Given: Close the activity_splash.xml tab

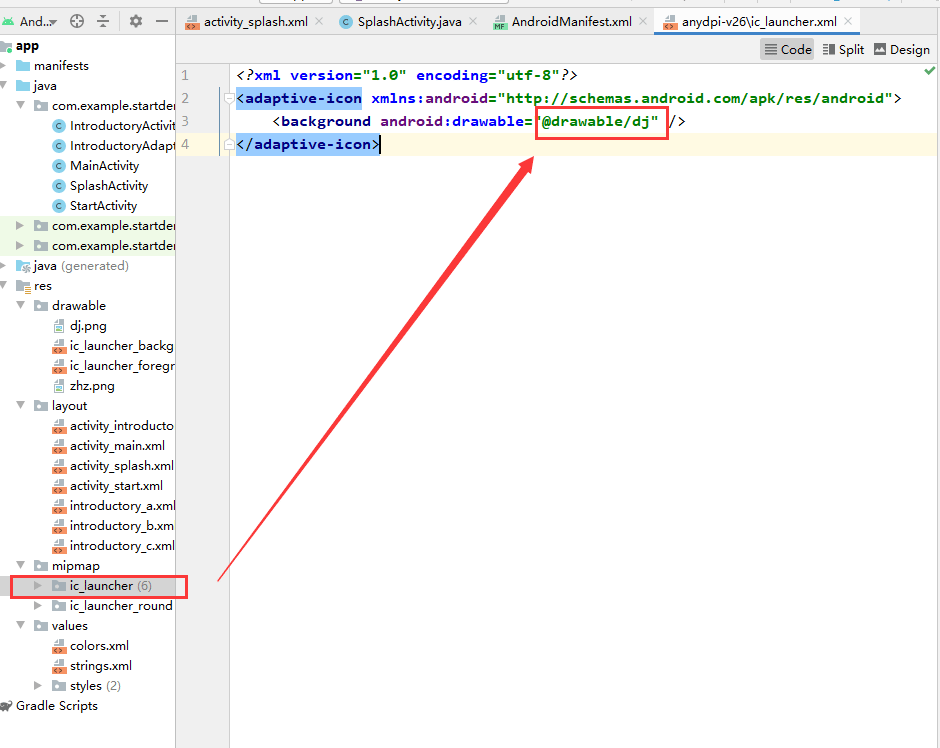Looking at the screenshot, I should click(319, 22).
